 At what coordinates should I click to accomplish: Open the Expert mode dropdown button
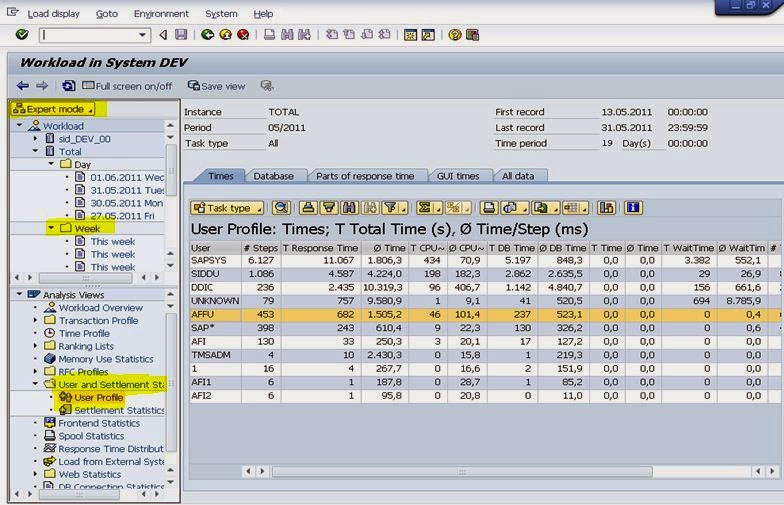54,108
